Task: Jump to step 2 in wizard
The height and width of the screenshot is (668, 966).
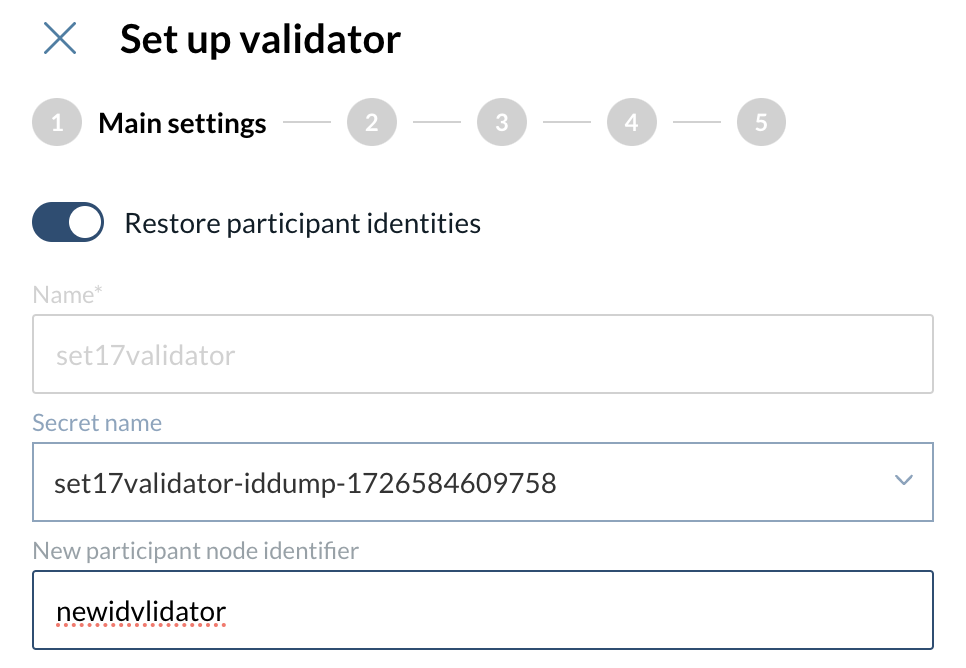Action: click(x=371, y=123)
